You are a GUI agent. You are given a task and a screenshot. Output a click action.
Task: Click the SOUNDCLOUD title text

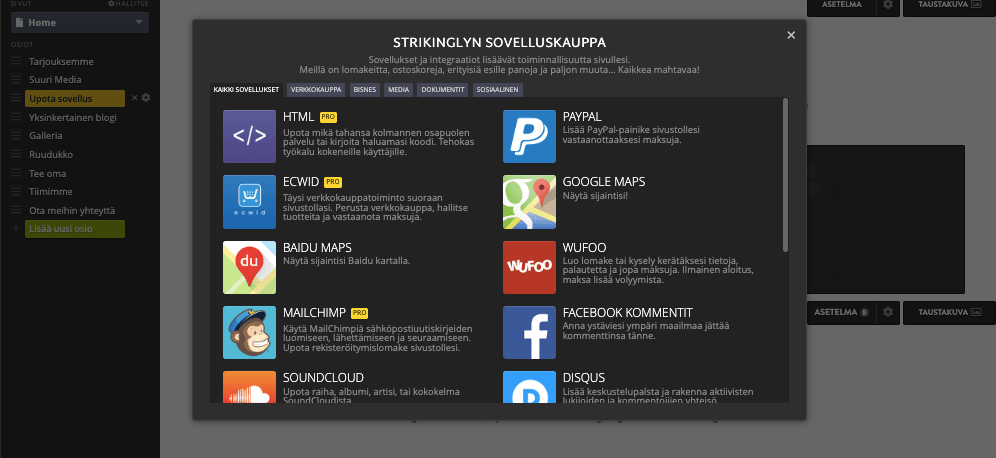(323, 378)
